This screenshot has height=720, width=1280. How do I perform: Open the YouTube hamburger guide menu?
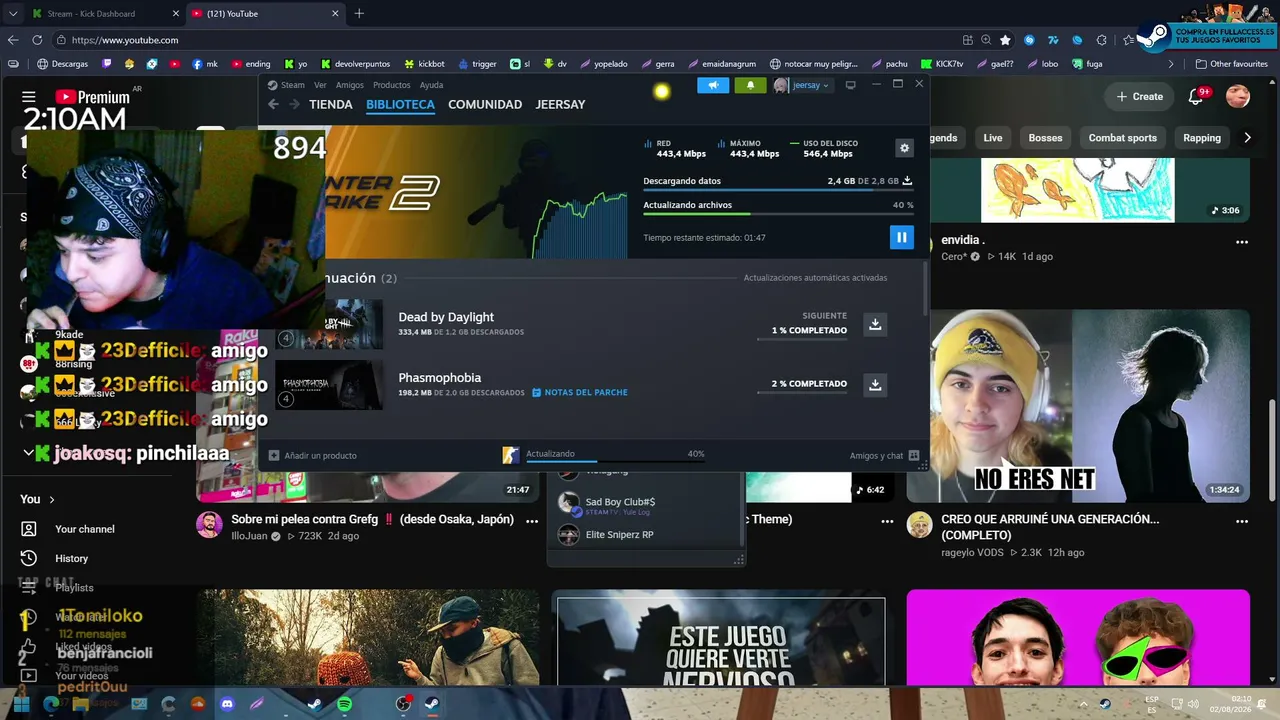(29, 97)
